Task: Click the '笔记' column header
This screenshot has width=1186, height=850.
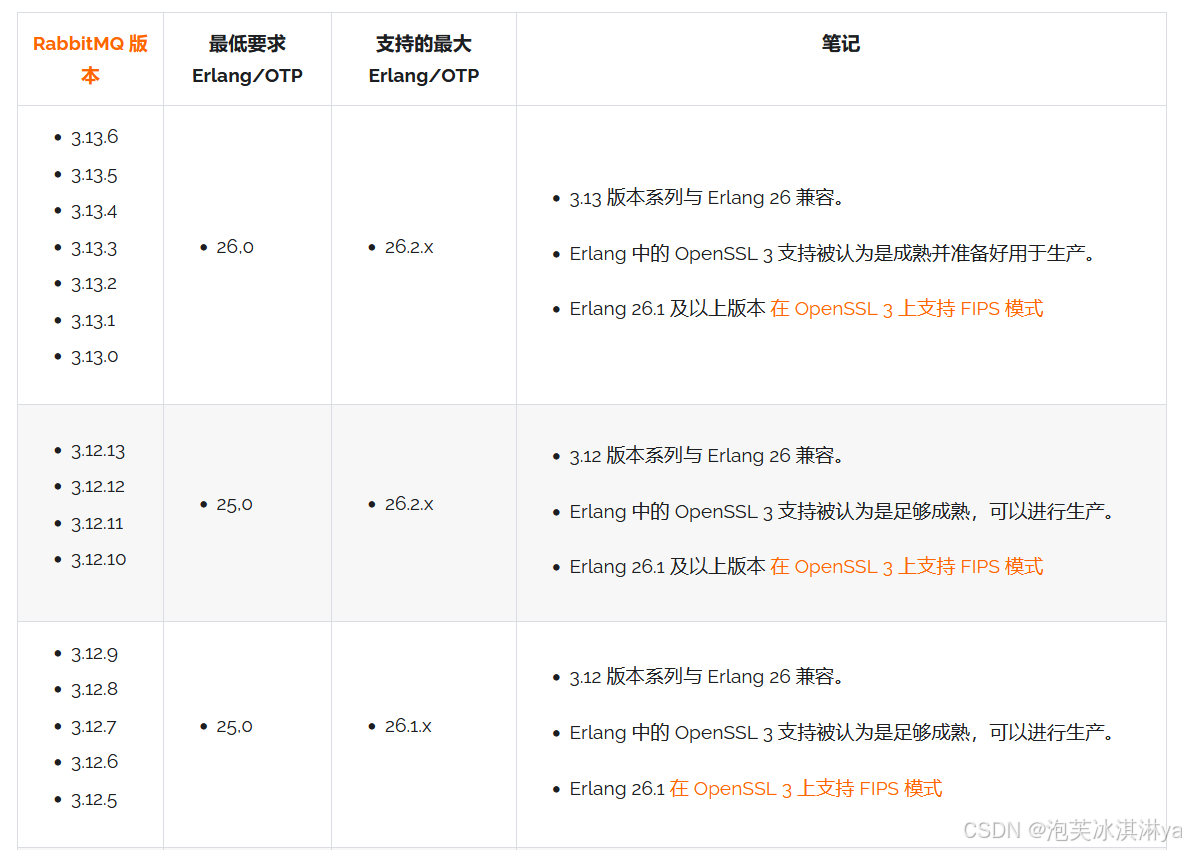Action: point(840,44)
